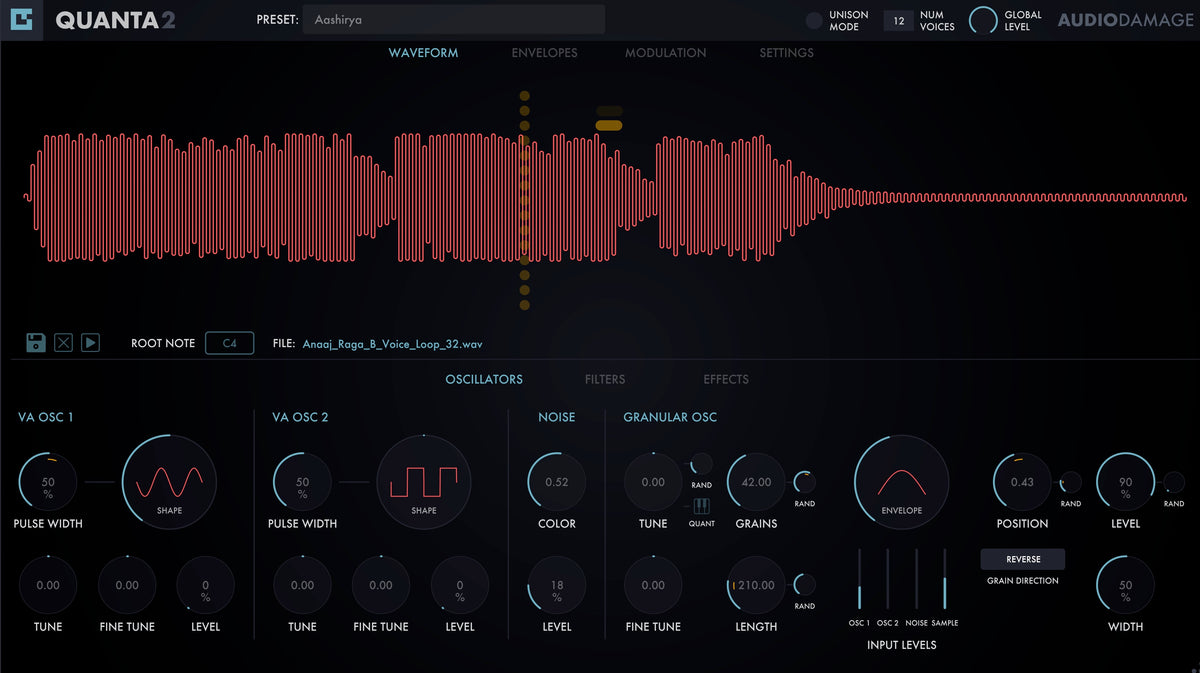Click the VA OSC 2 Fine Tune knob
1200x673 pixels.
coord(381,585)
